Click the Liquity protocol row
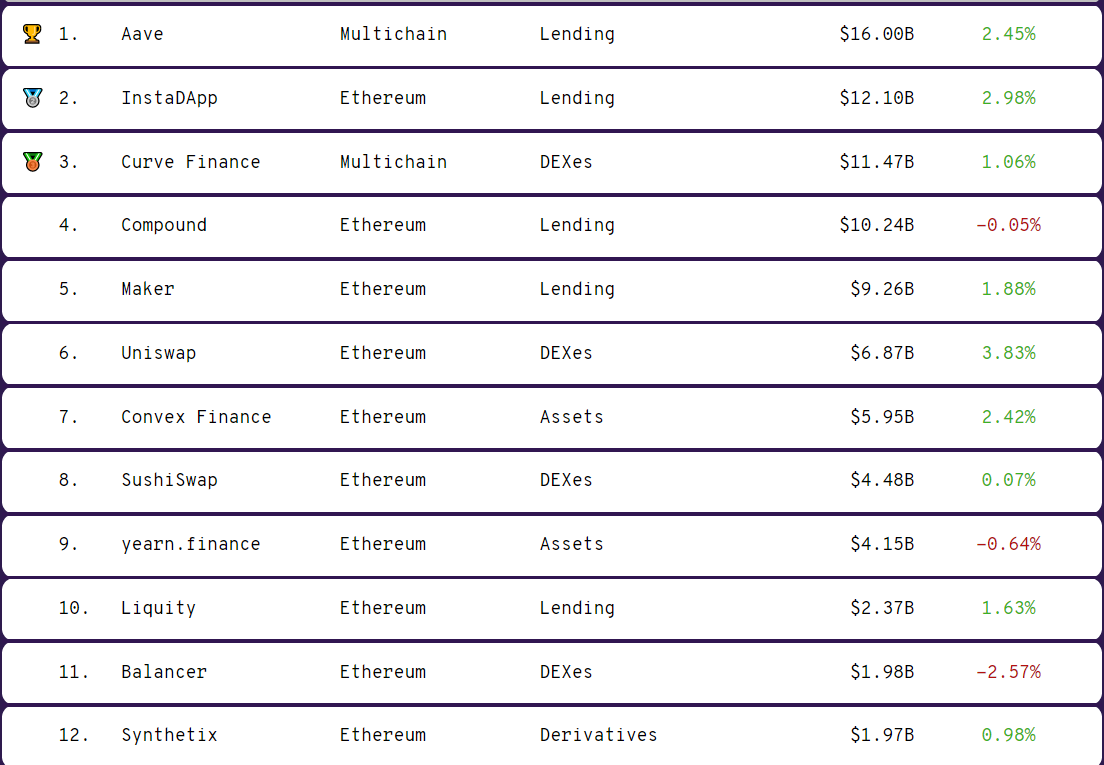This screenshot has height=765, width=1104. point(552,609)
